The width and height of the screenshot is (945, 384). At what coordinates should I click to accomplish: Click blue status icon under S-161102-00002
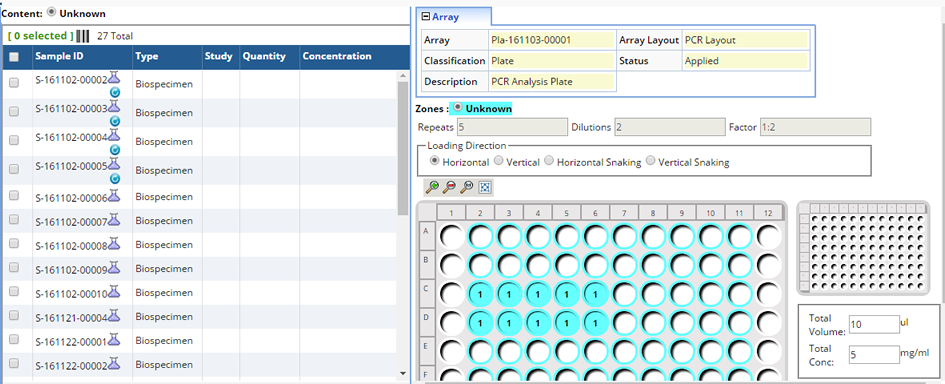click(115, 92)
